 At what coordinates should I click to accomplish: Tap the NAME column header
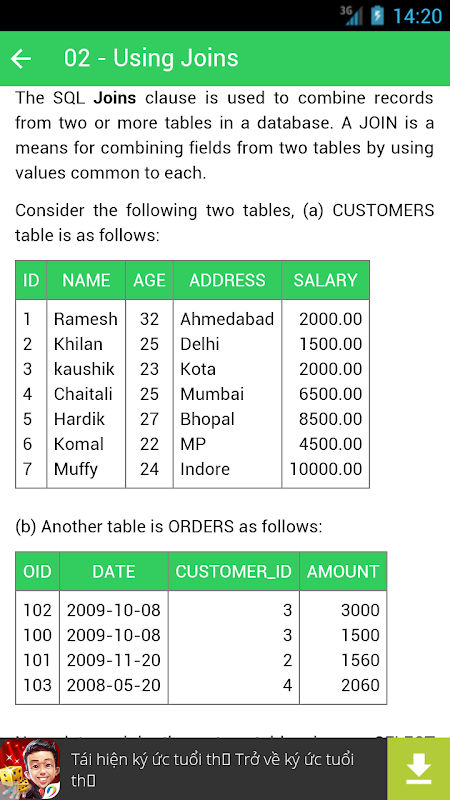click(x=86, y=280)
